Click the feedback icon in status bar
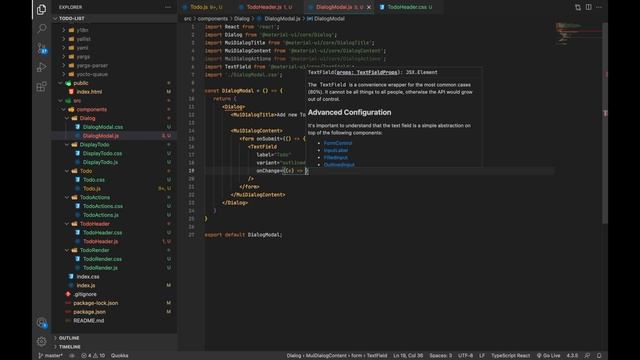Image resolution: width=640 pixels, height=360 pixels. [587, 356]
